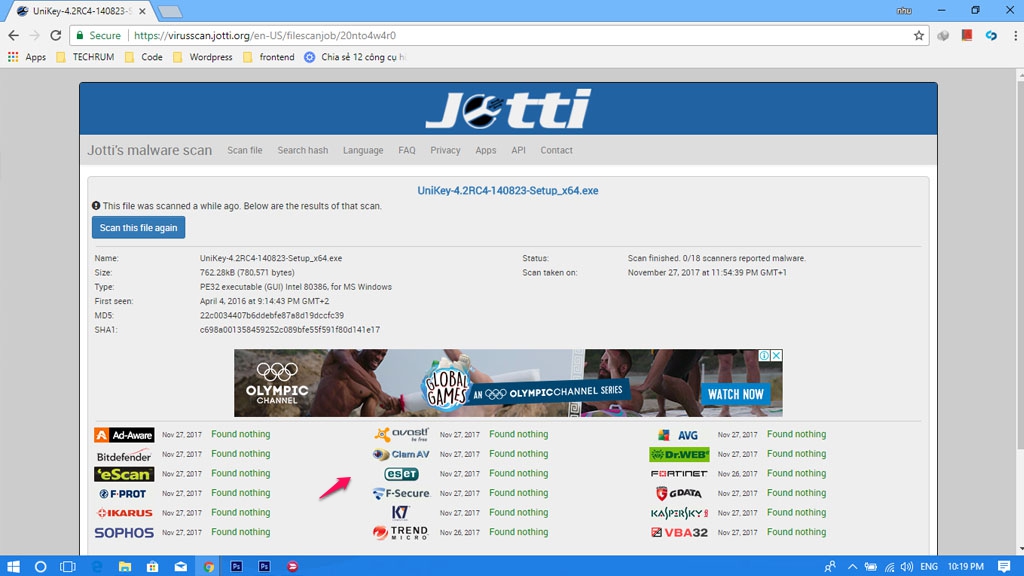Viewport: 1024px width, 576px height.
Task: Click the F-PROT scanner logo
Action: tap(123, 494)
